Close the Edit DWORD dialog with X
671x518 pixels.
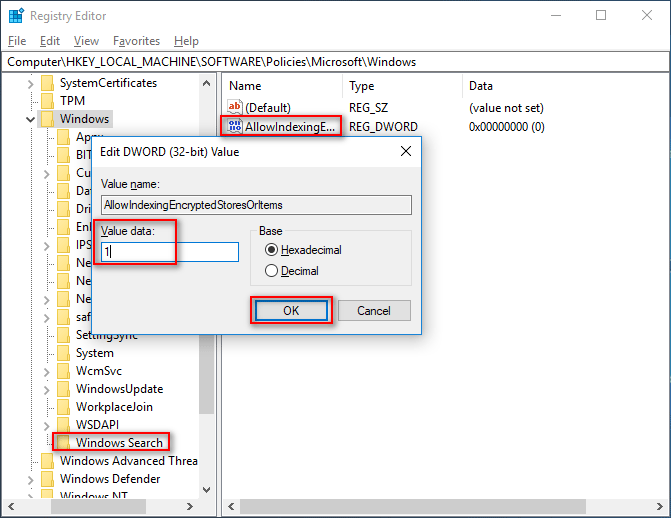click(406, 151)
